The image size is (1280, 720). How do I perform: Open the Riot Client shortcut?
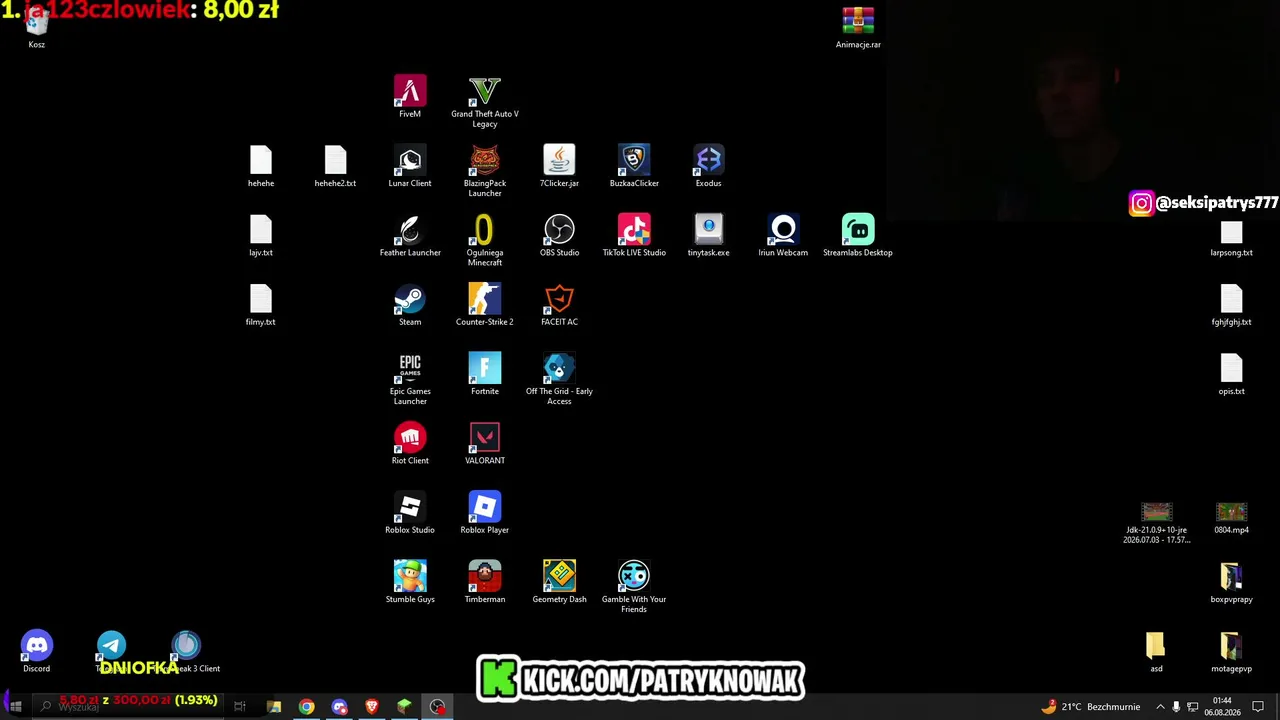click(x=410, y=443)
